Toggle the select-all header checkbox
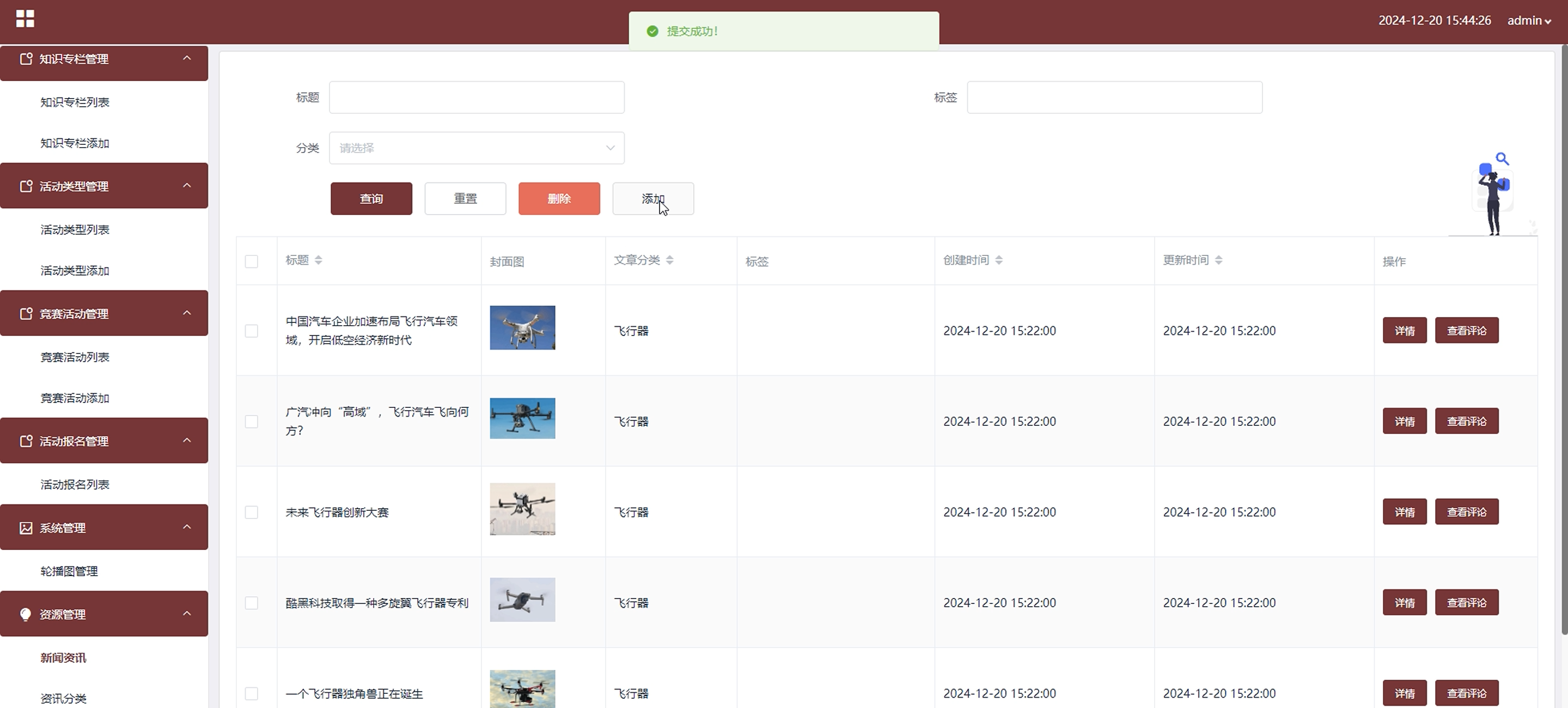 252,261
